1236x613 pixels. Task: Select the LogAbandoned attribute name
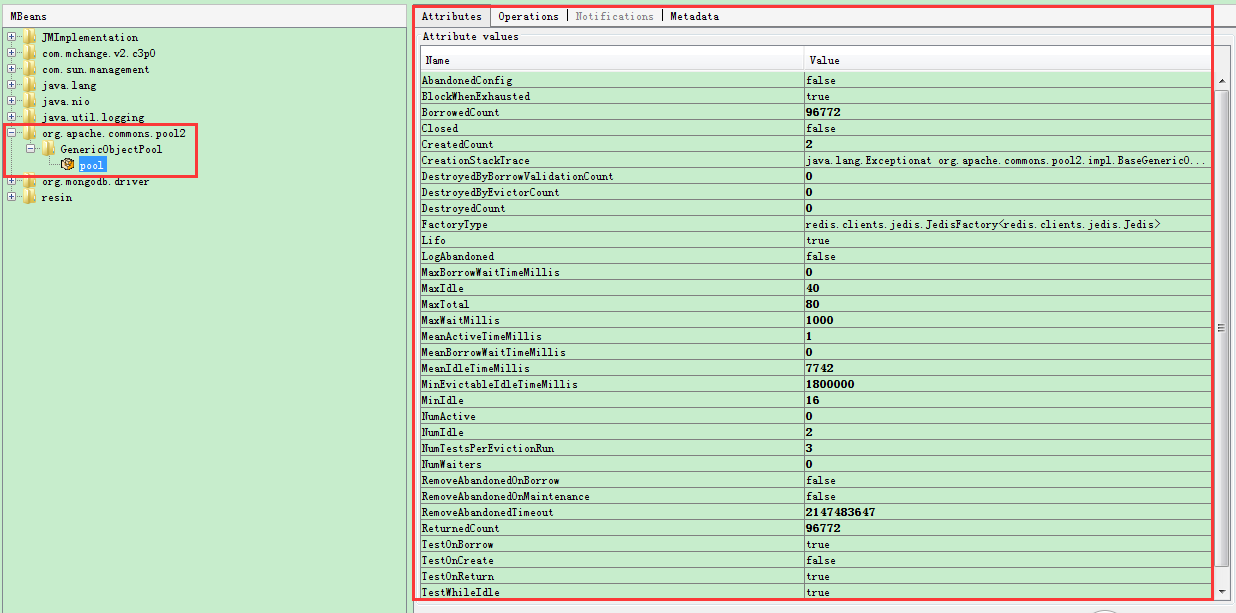pos(457,256)
